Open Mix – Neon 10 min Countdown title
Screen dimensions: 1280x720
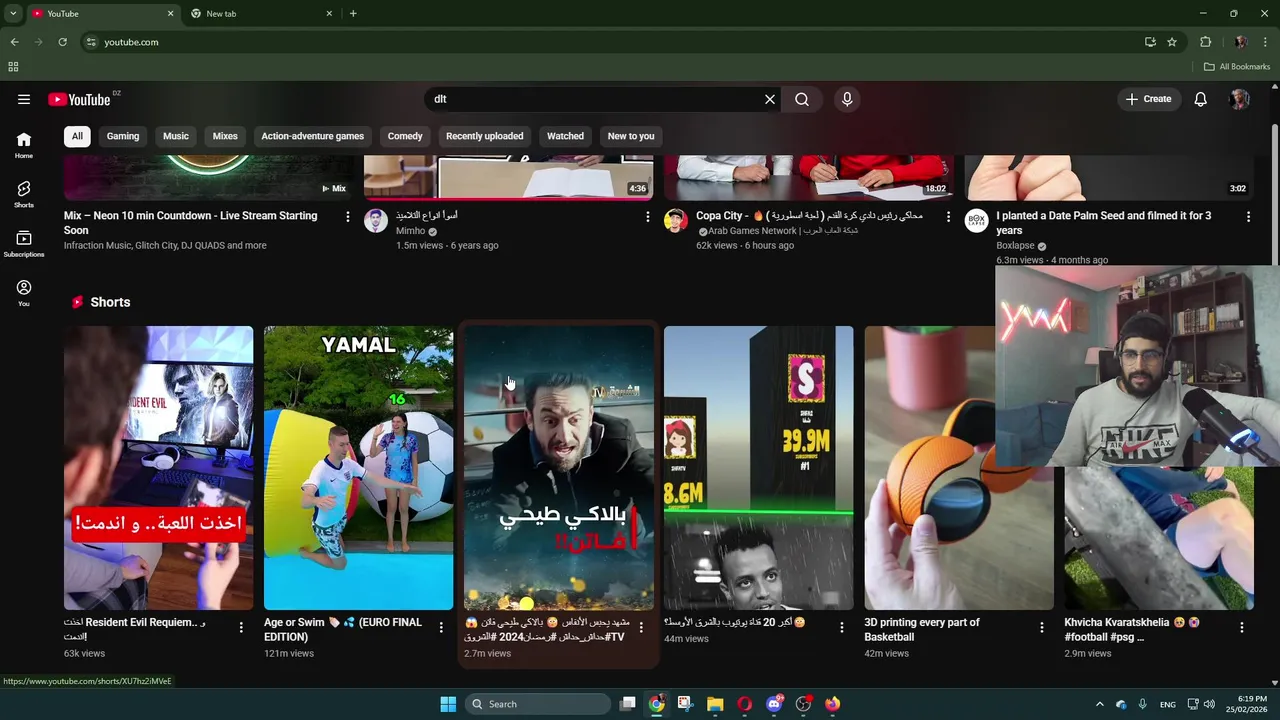click(x=190, y=223)
